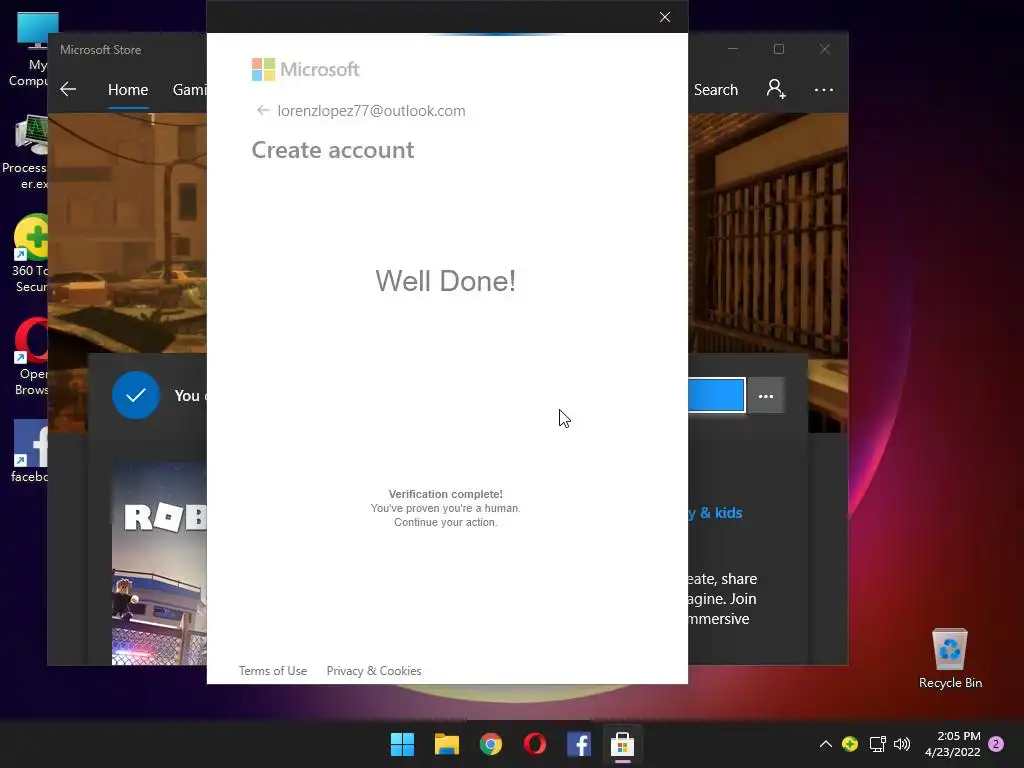Open the clock showing 2:05 PM
This screenshot has width=1024, height=768.
[x=953, y=744]
